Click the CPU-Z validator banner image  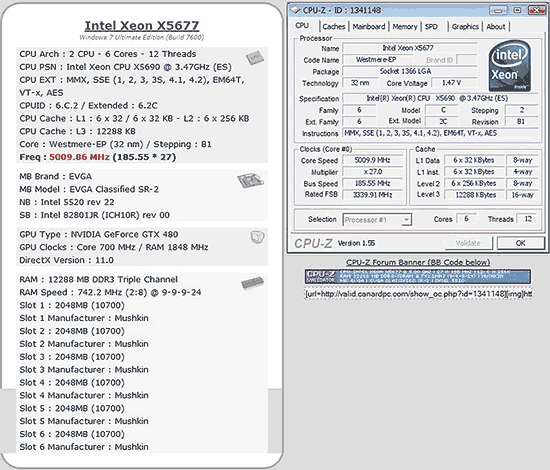point(417,276)
